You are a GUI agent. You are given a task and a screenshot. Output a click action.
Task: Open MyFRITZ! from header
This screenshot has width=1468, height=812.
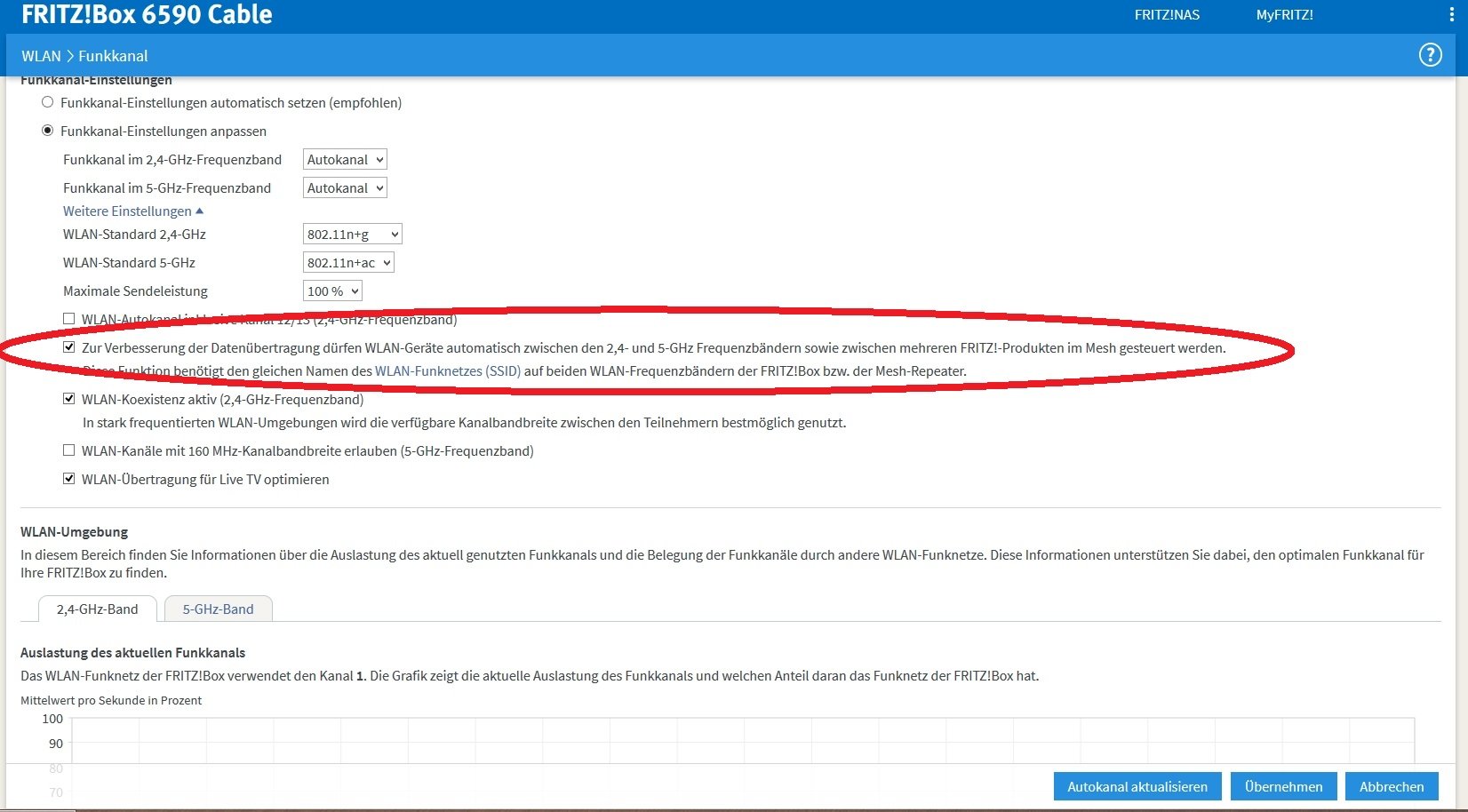point(1285,15)
